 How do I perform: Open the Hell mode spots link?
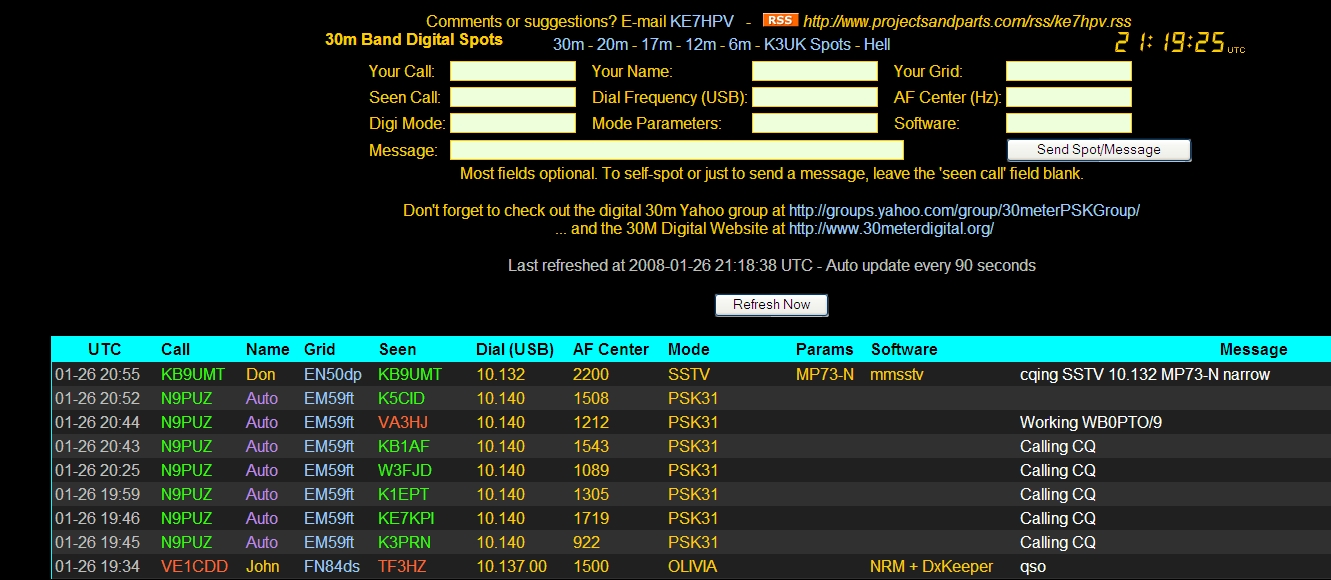coord(876,44)
